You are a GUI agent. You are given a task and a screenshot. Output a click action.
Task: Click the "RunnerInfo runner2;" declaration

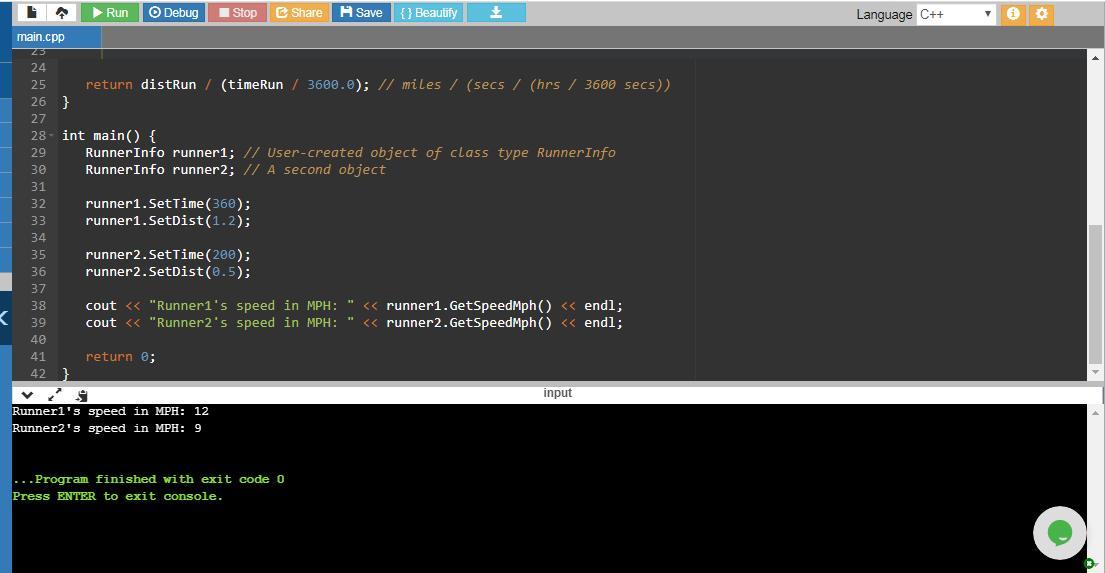point(160,169)
